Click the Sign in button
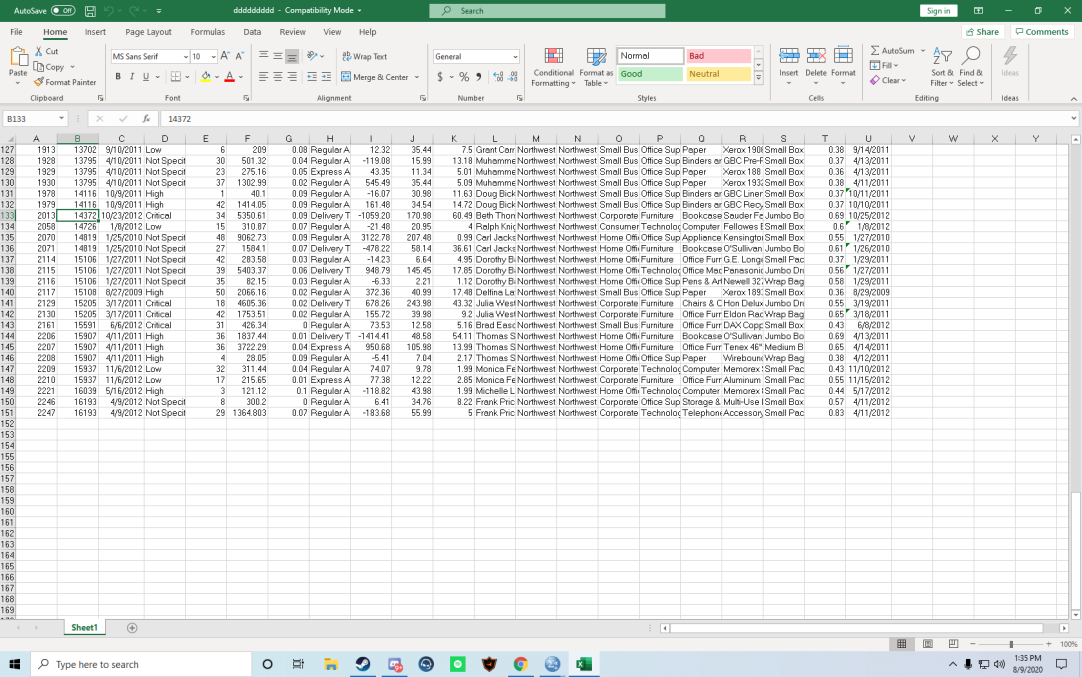 [x=938, y=10]
